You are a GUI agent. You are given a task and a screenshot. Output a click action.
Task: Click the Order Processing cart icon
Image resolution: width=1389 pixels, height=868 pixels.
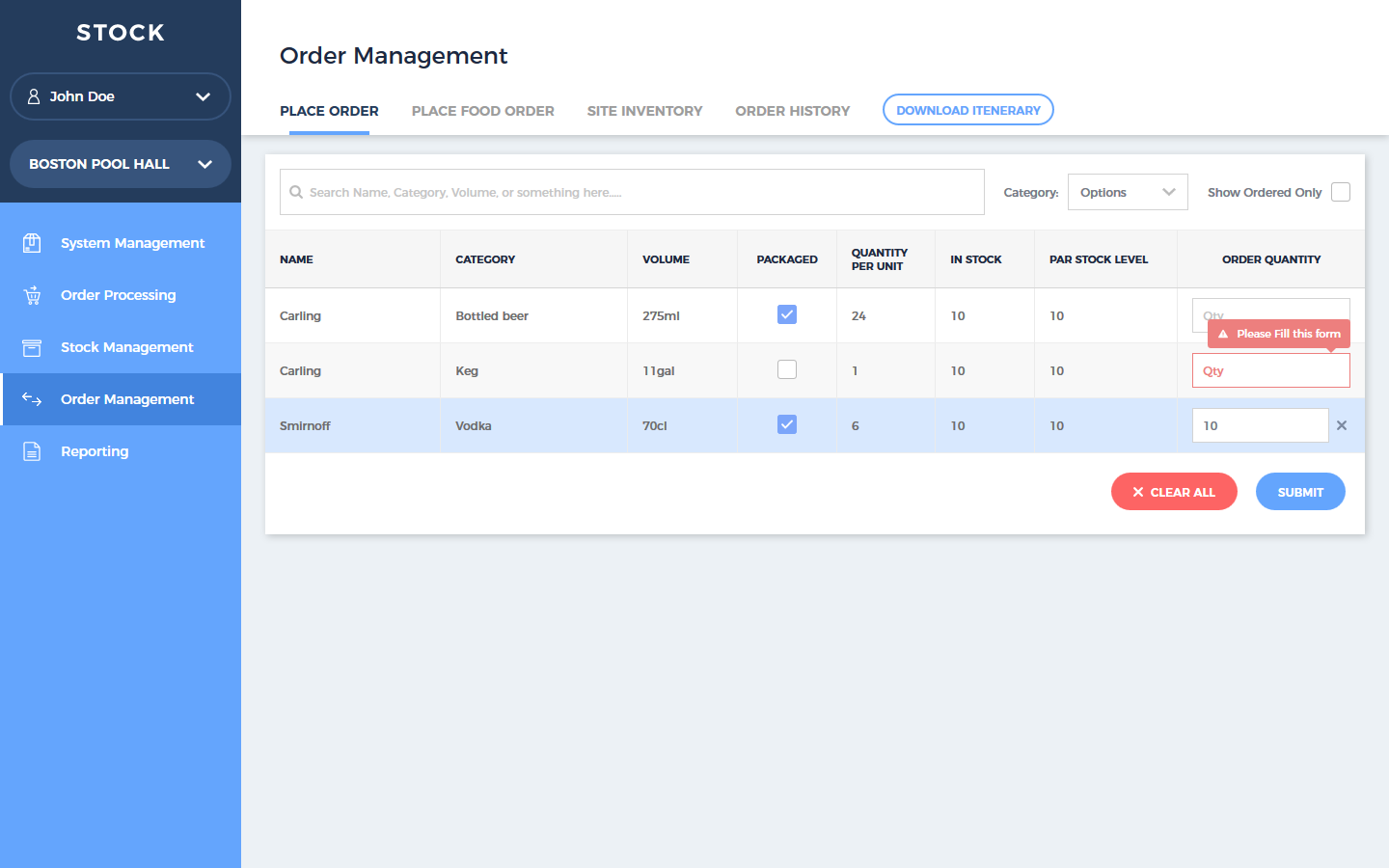point(32,295)
